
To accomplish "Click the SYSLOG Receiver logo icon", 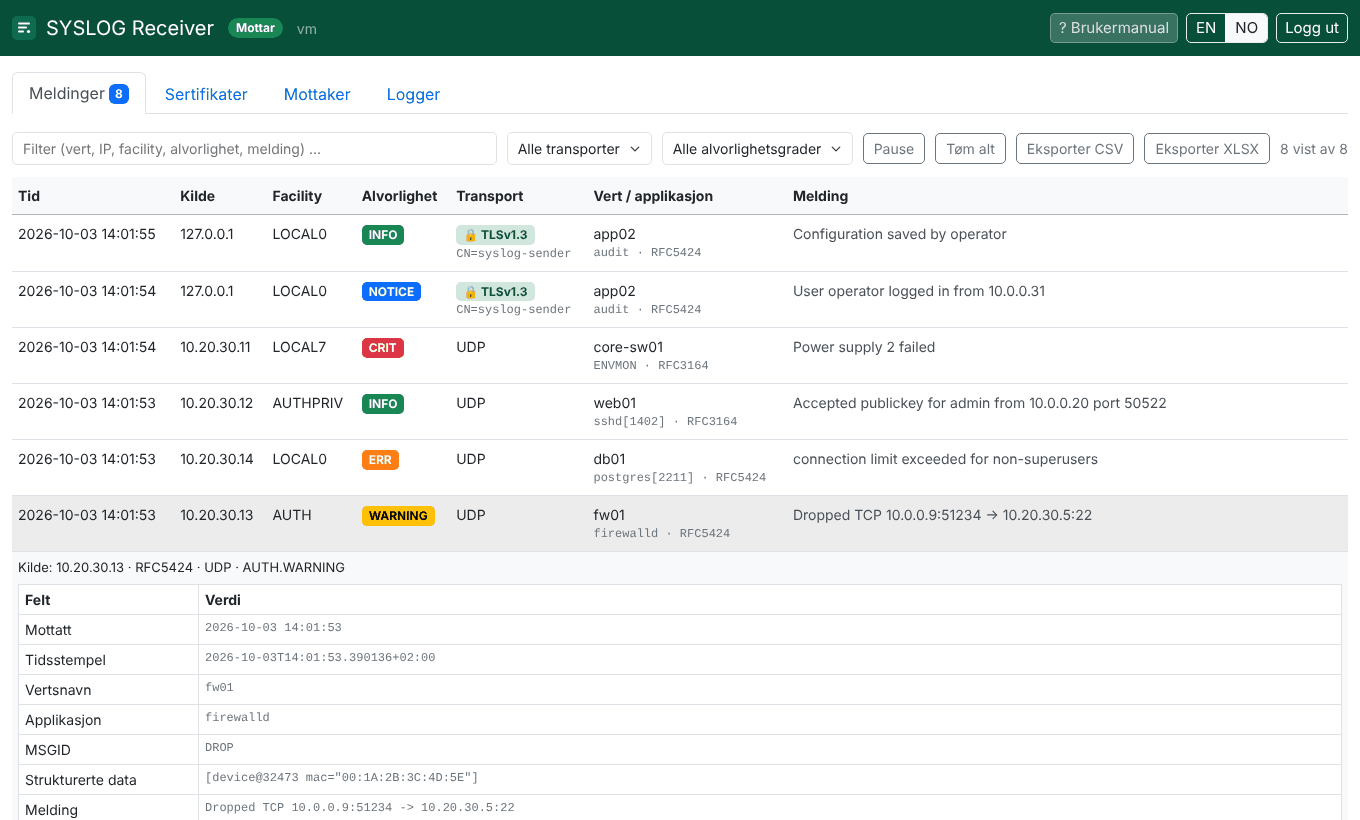I will (x=24, y=28).
